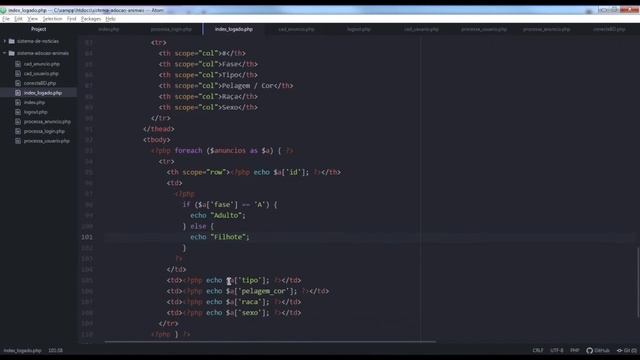Click the sistema-adocao-animais folder icon
This screenshot has width=640, height=360.
[11, 53]
